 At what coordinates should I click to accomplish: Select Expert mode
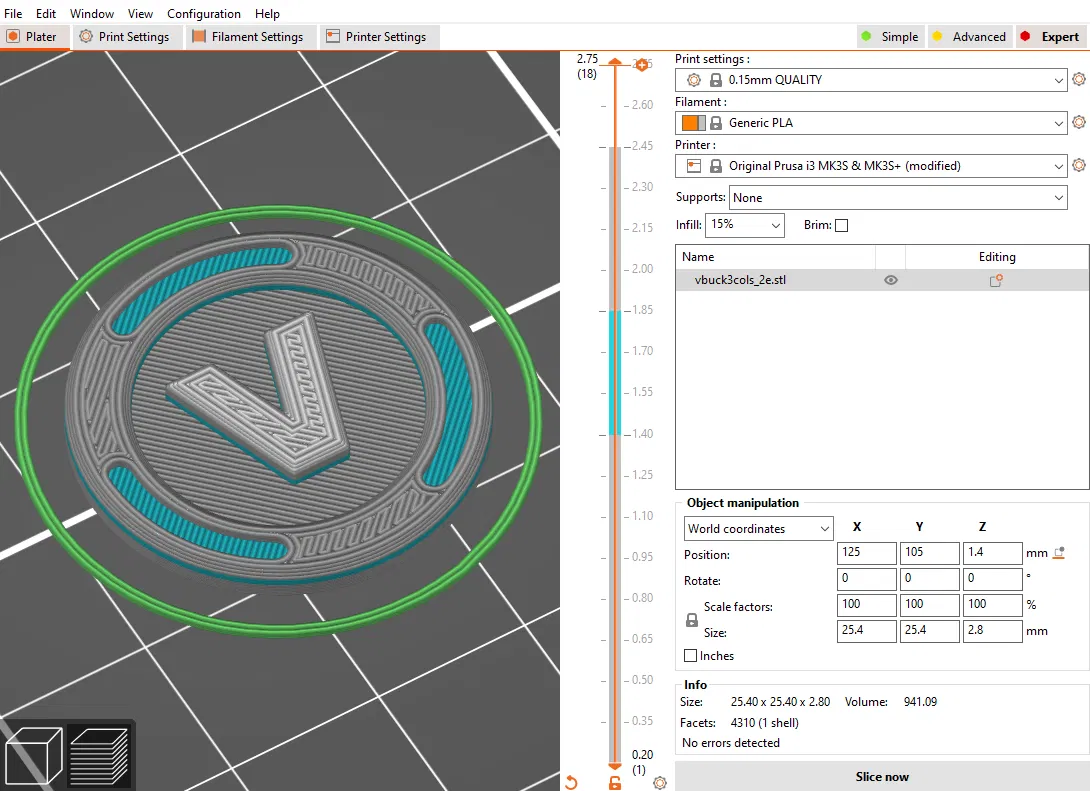[1050, 37]
